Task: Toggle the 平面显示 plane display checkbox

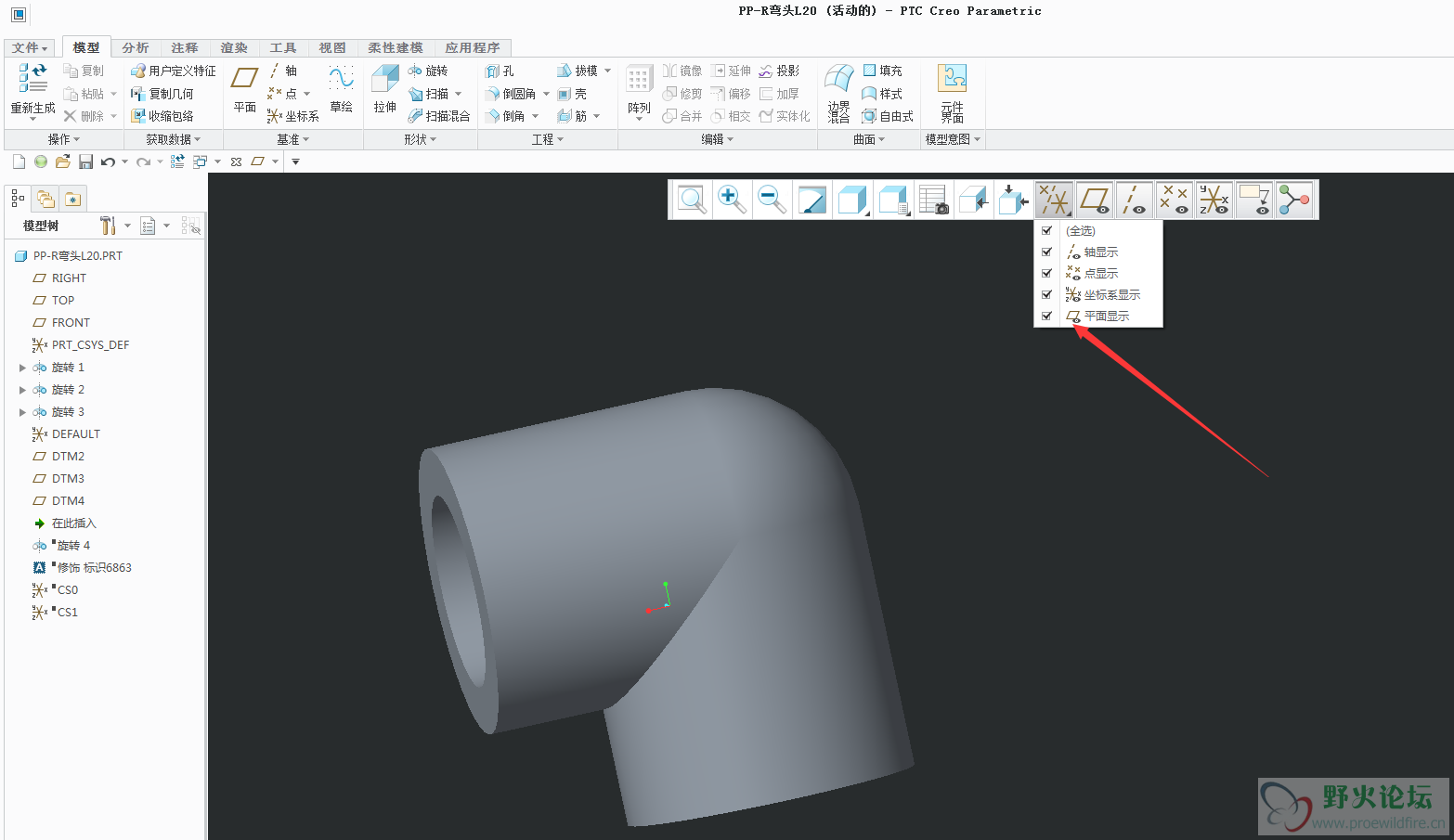Action: coord(1046,317)
